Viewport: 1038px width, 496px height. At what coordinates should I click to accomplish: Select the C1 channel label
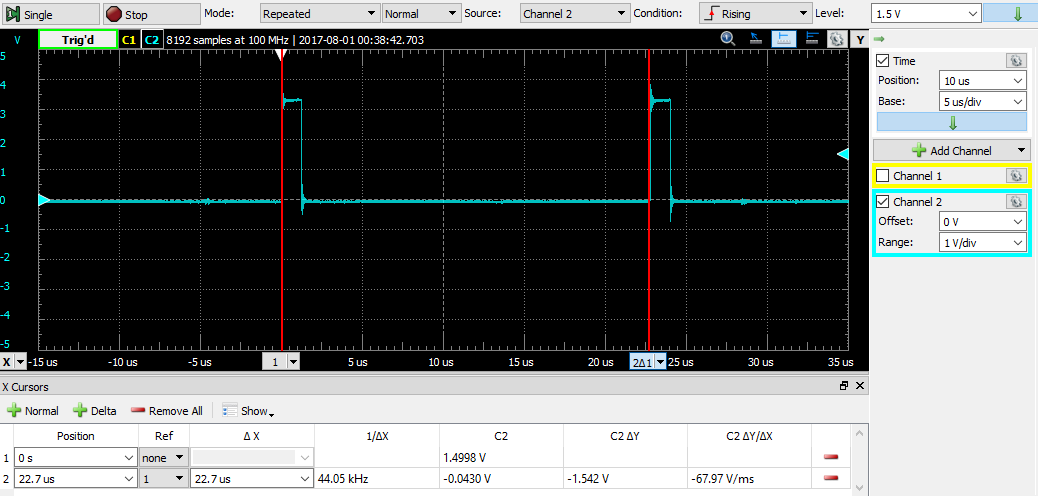(128, 40)
